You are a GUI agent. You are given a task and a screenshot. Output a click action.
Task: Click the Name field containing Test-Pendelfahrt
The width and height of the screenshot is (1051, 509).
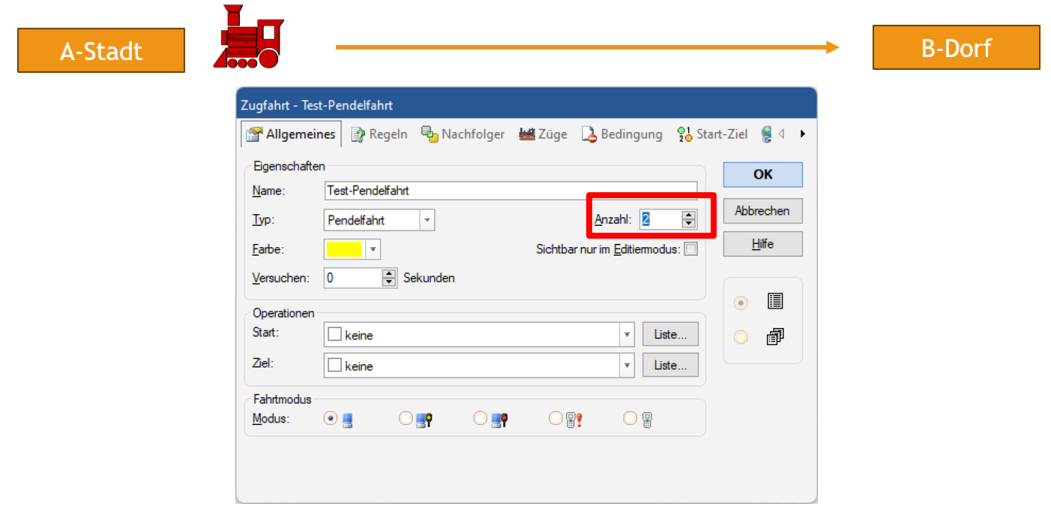click(510, 190)
